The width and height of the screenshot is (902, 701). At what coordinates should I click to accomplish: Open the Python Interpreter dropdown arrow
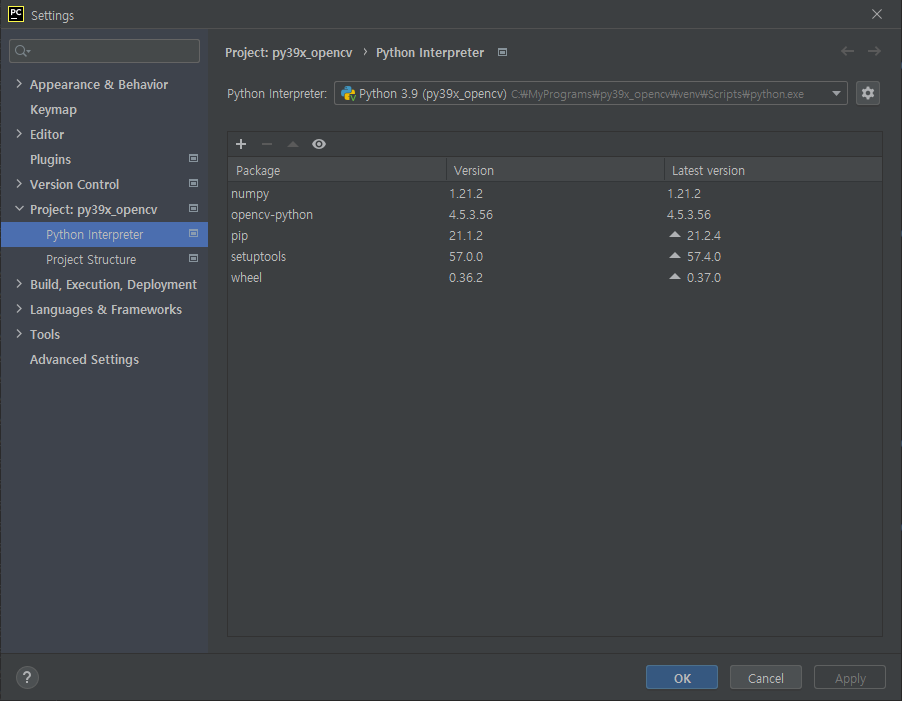[836, 93]
